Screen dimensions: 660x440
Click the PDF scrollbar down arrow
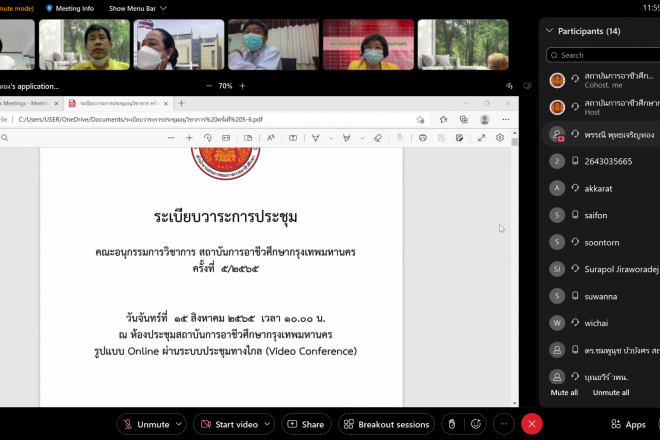pos(514,403)
